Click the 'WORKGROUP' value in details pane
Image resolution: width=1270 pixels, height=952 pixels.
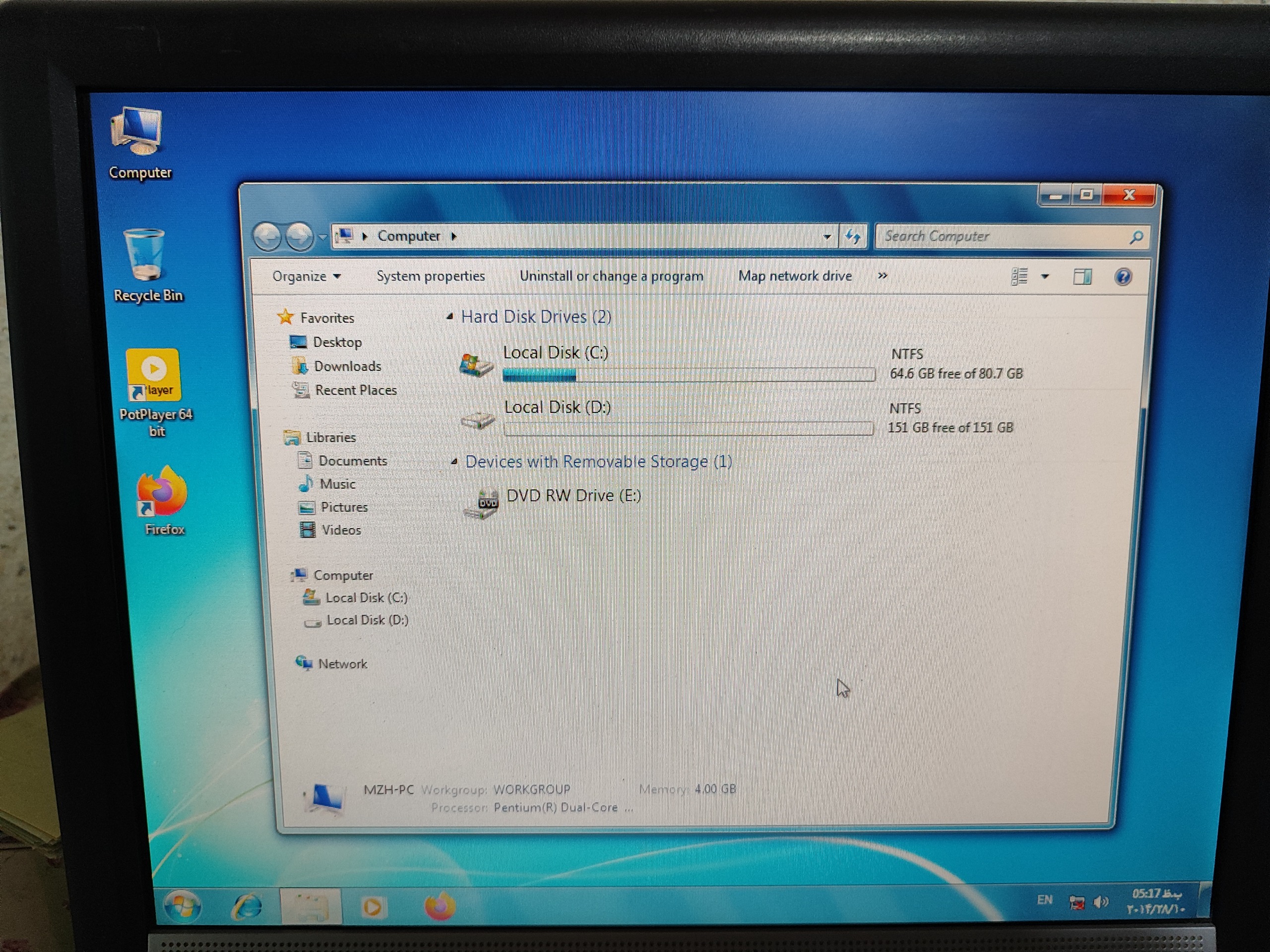coord(532,789)
